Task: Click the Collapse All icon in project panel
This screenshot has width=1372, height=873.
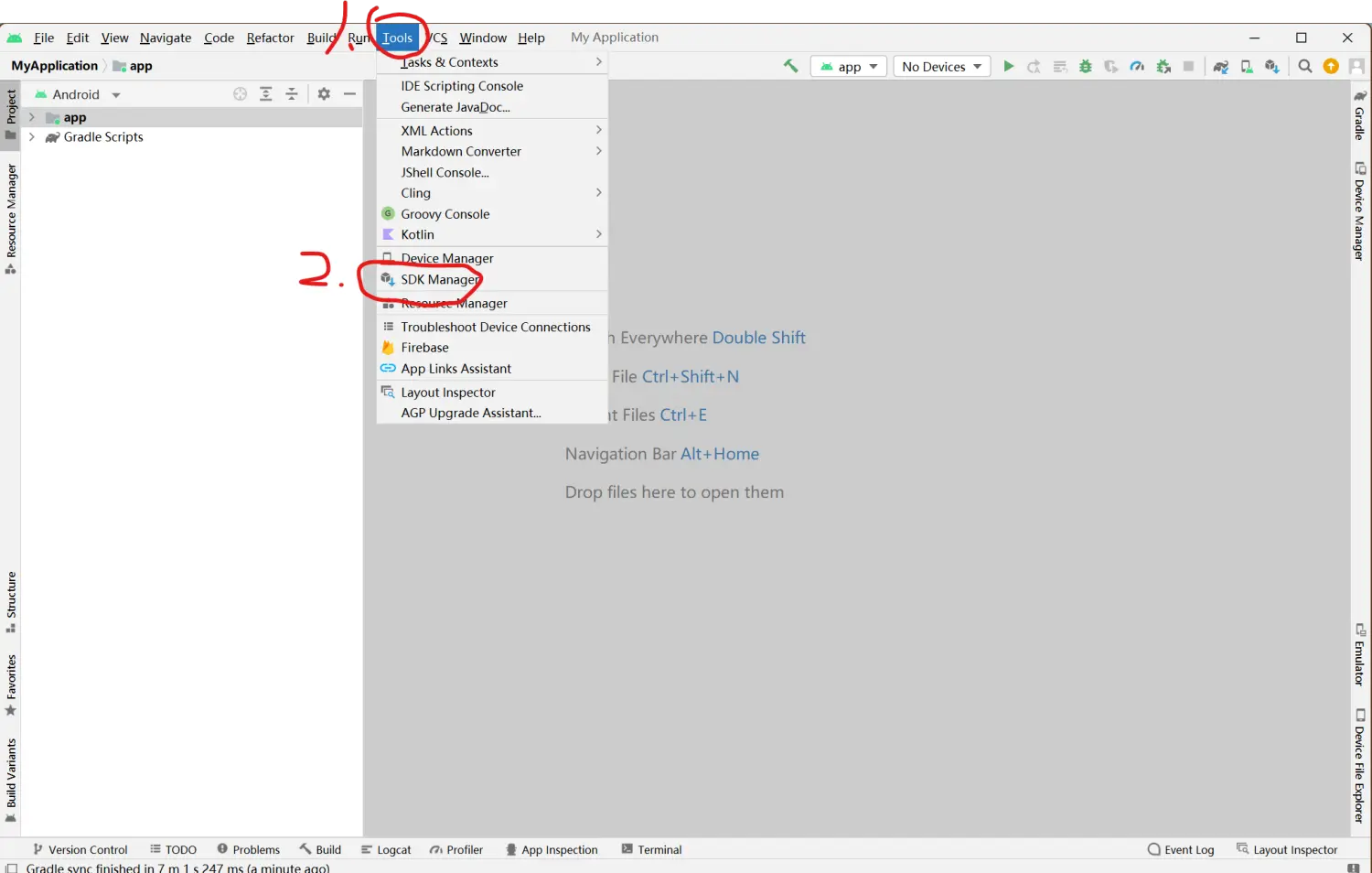Action: coord(292,93)
